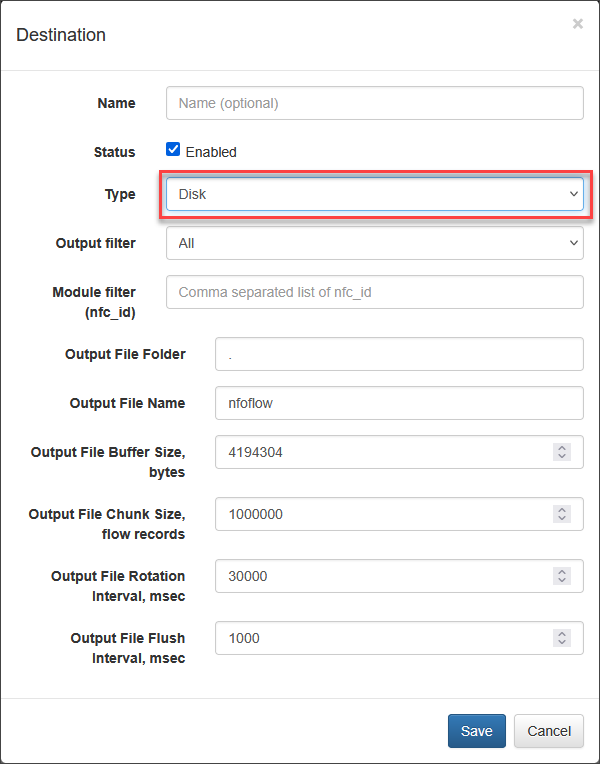Screen dimensions: 600x764
Task: Increase Output File Rotation Interval with up arrow
Action: [561, 572]
